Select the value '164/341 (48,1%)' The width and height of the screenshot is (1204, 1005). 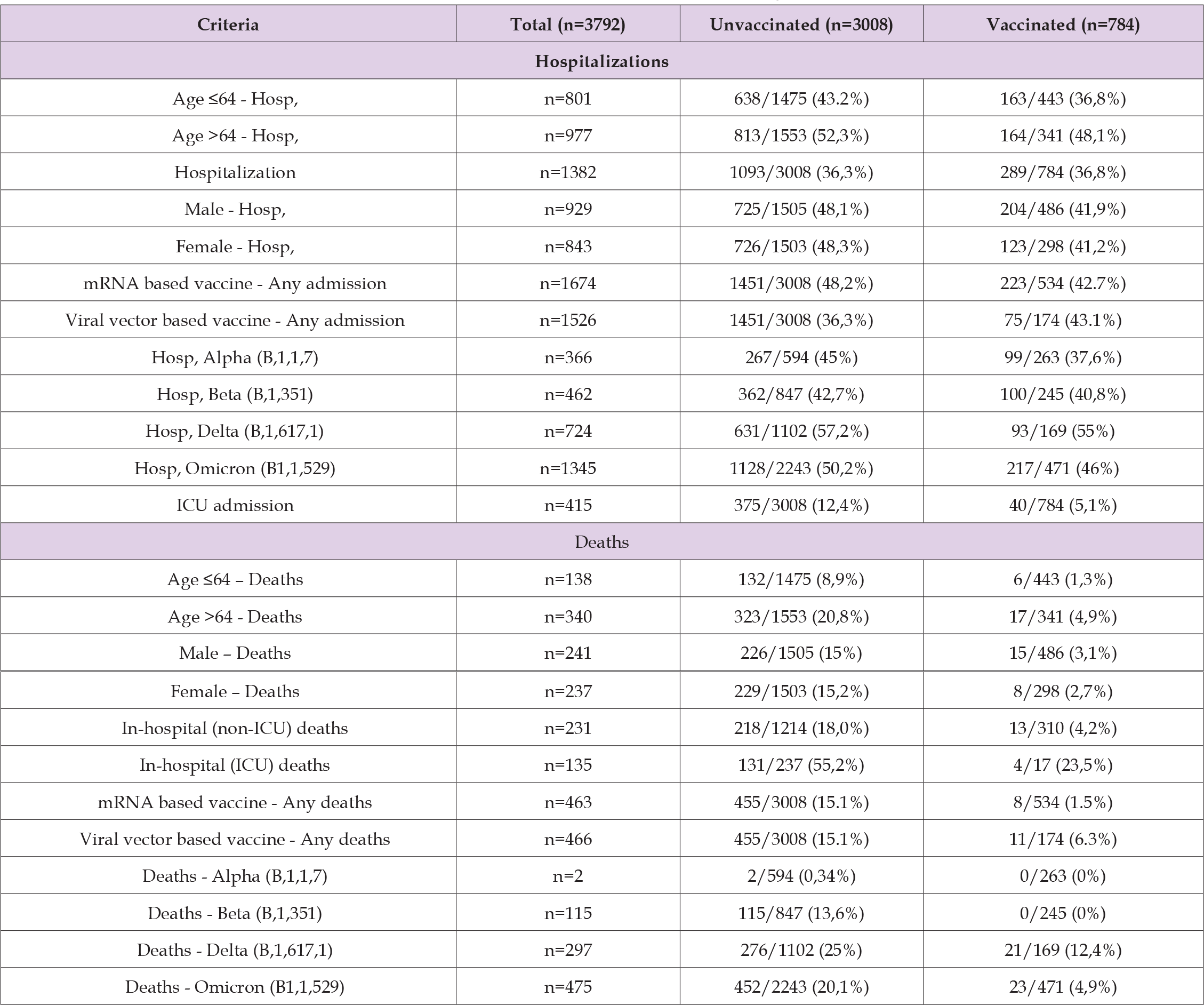[x=1063, y=135]
